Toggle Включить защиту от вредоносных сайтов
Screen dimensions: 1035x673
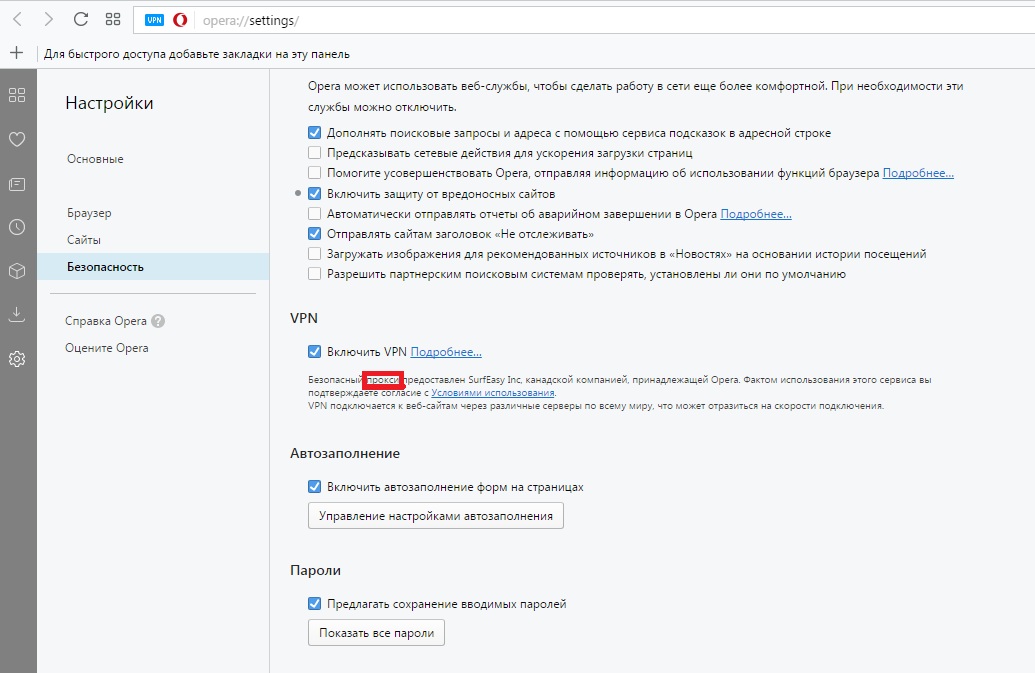[315, 194]
